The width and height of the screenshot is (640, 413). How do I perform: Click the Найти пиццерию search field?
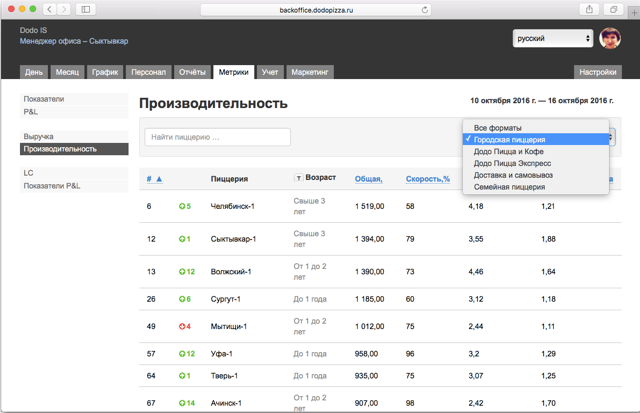point(218,137)
